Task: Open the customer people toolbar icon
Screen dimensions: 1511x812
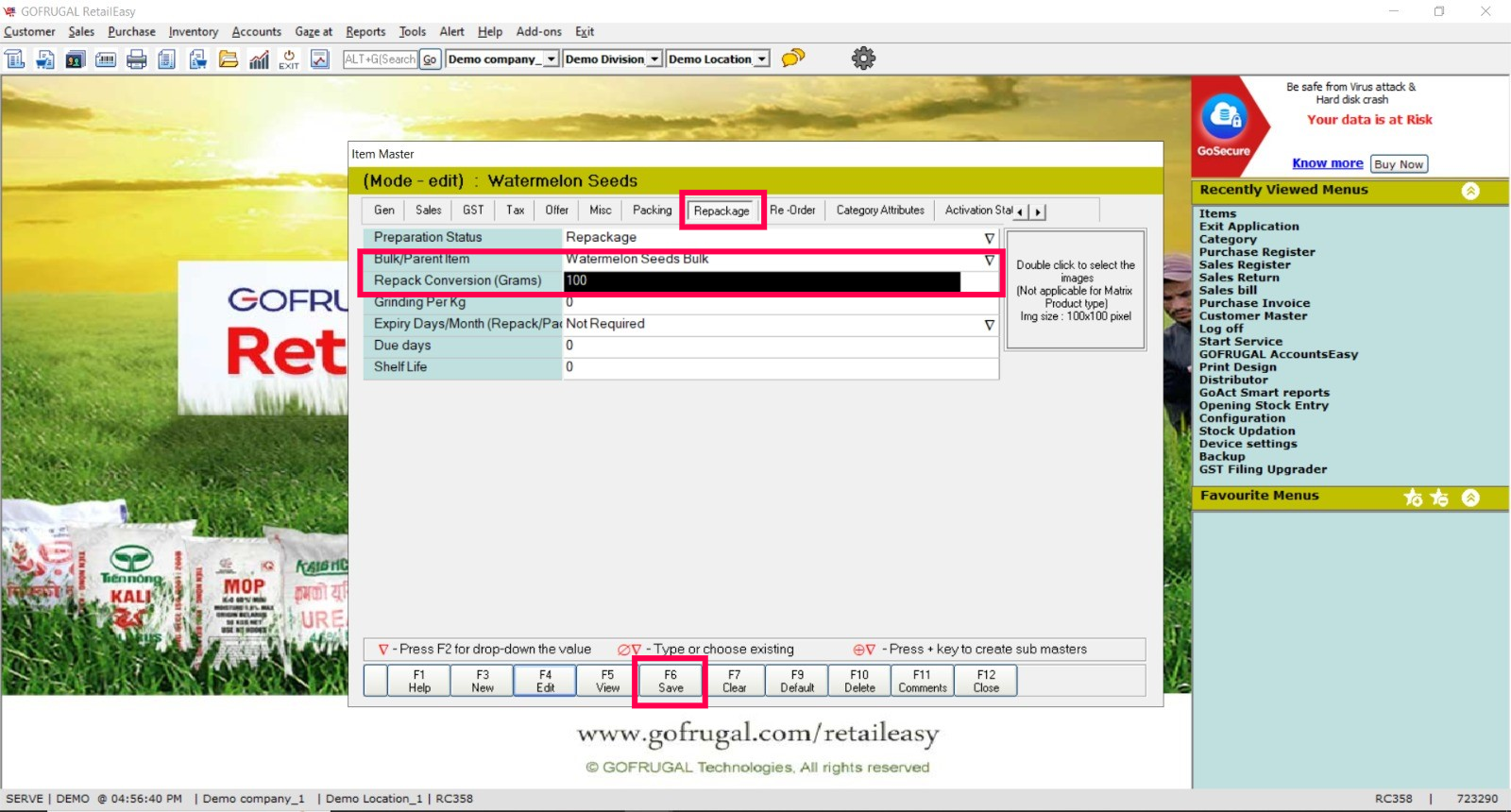Action: pos(76,59)
